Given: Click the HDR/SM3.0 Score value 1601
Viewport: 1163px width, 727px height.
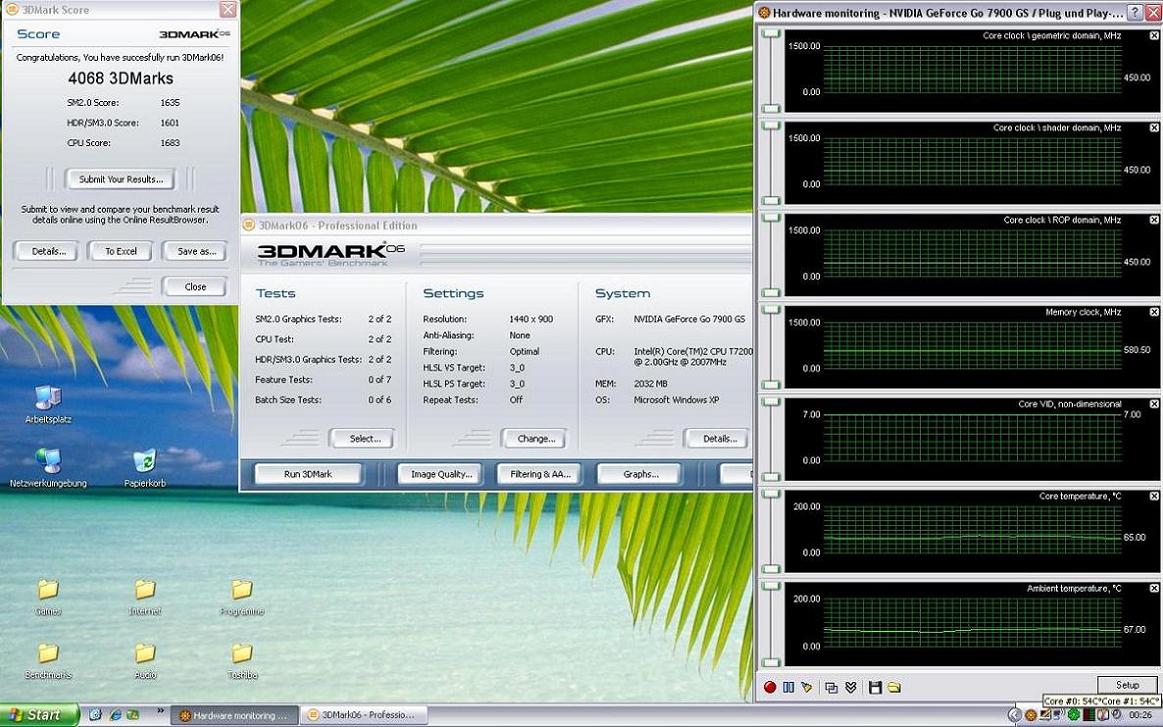Looking at the screenshot, I should (x=170, y=122).
